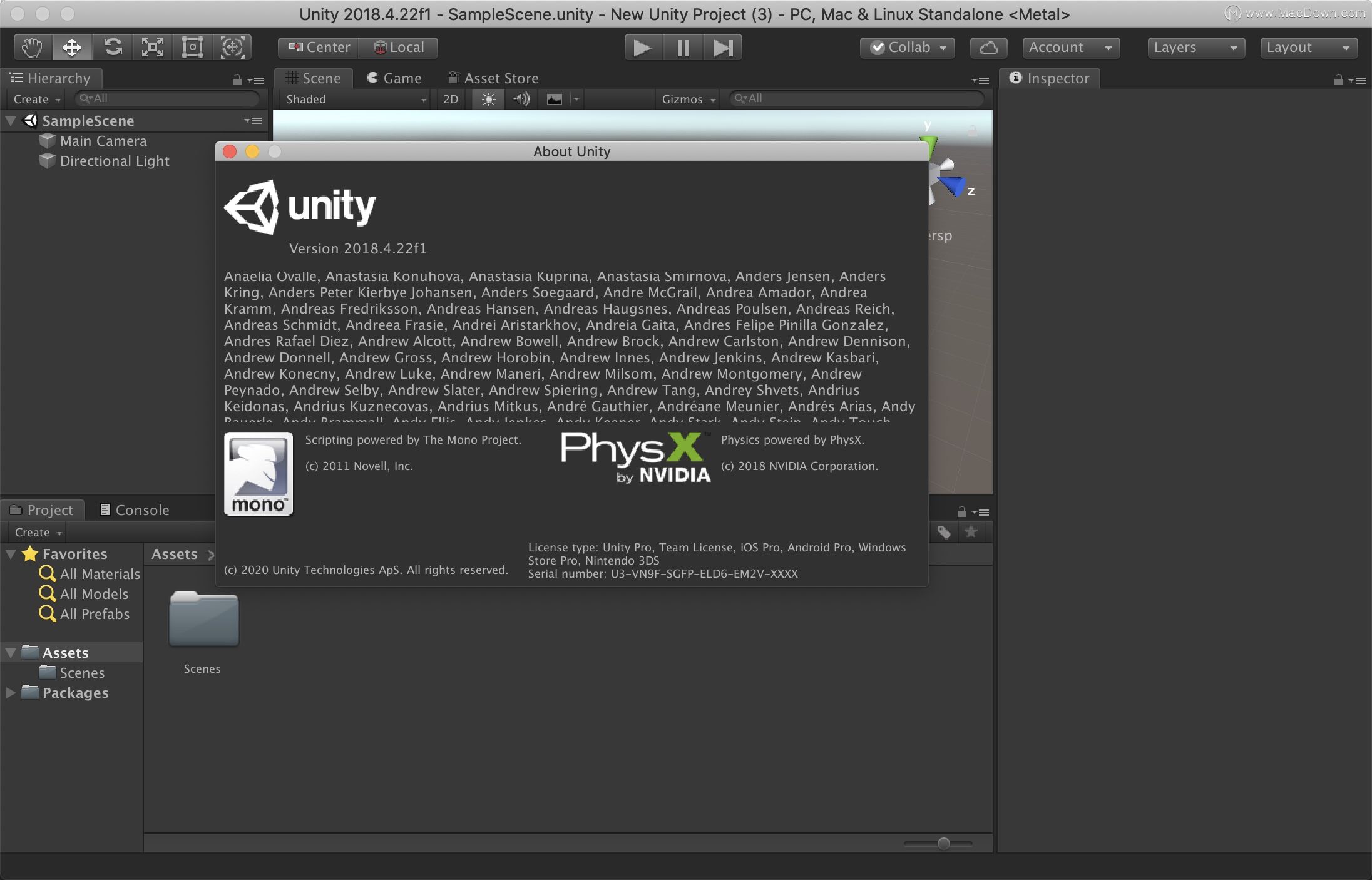1372x880 pixels.
Task: Toggle the Hierarchy panel lock
Action: click(x=237, y=79)
